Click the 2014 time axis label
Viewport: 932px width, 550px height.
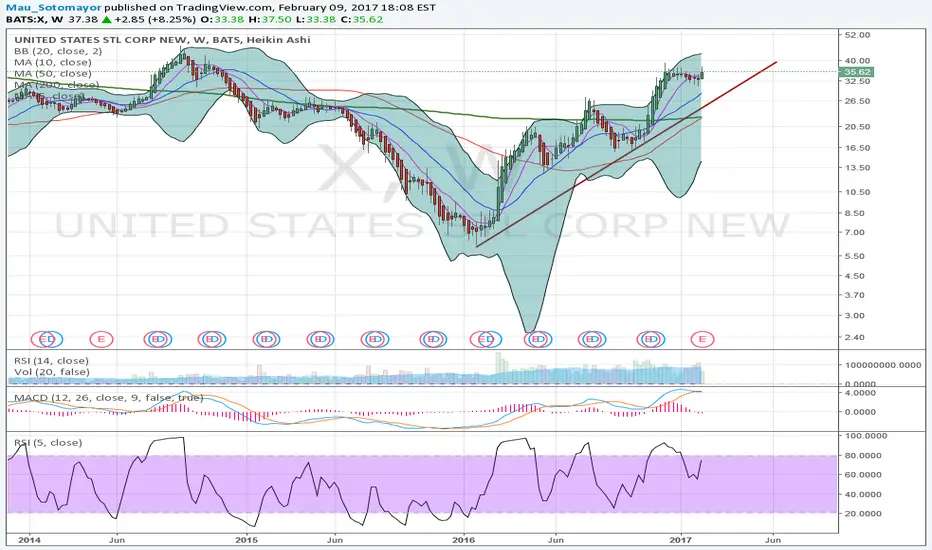pos(29,540)
